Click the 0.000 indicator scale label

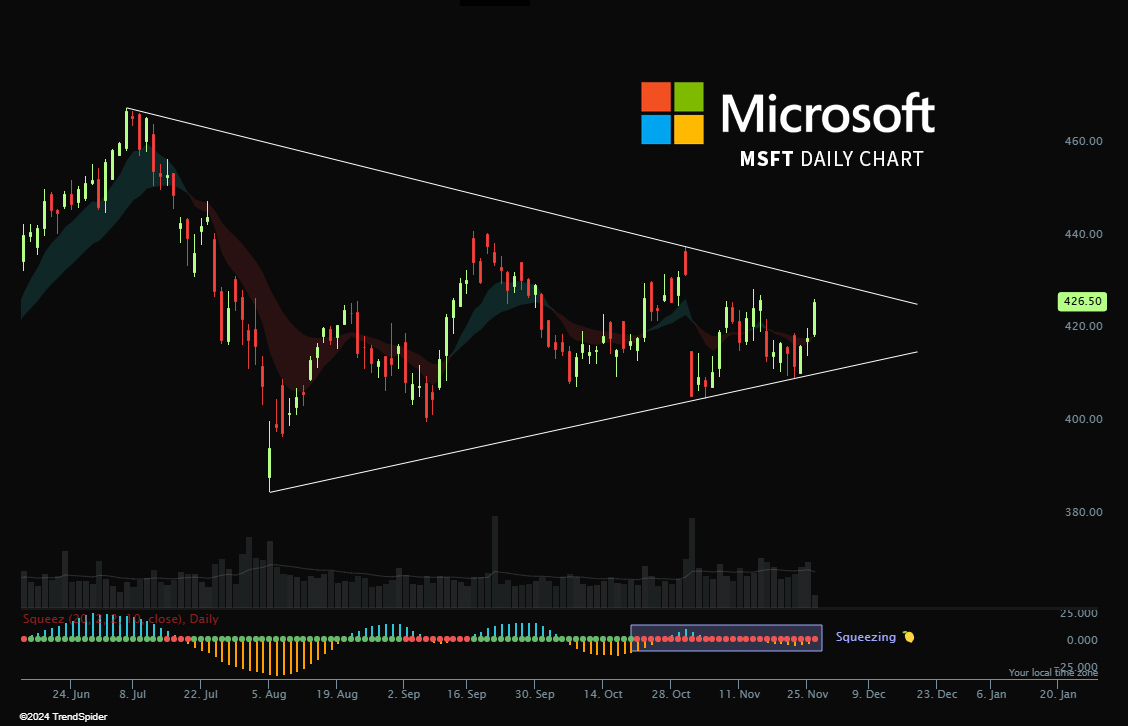(1082, 640)
